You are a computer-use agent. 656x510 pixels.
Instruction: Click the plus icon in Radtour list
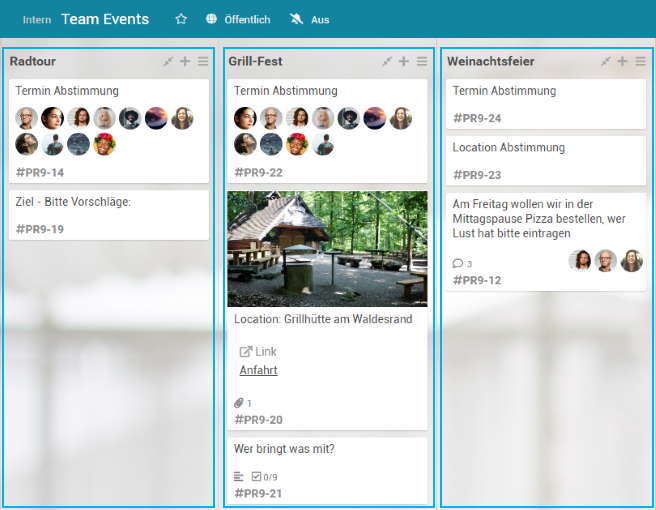(x=185, y=62)
